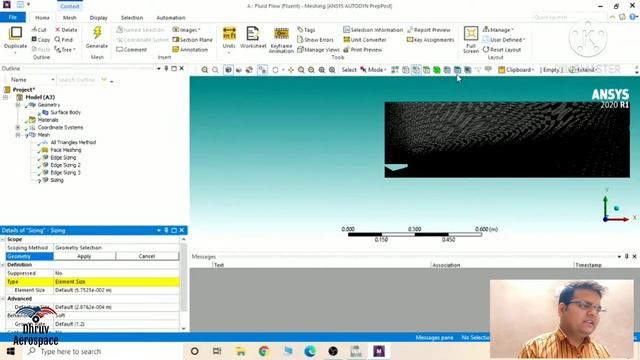Viewport: 640px width, 360px height.
Task: Click the Windows Start button
Action: (11, 351)
